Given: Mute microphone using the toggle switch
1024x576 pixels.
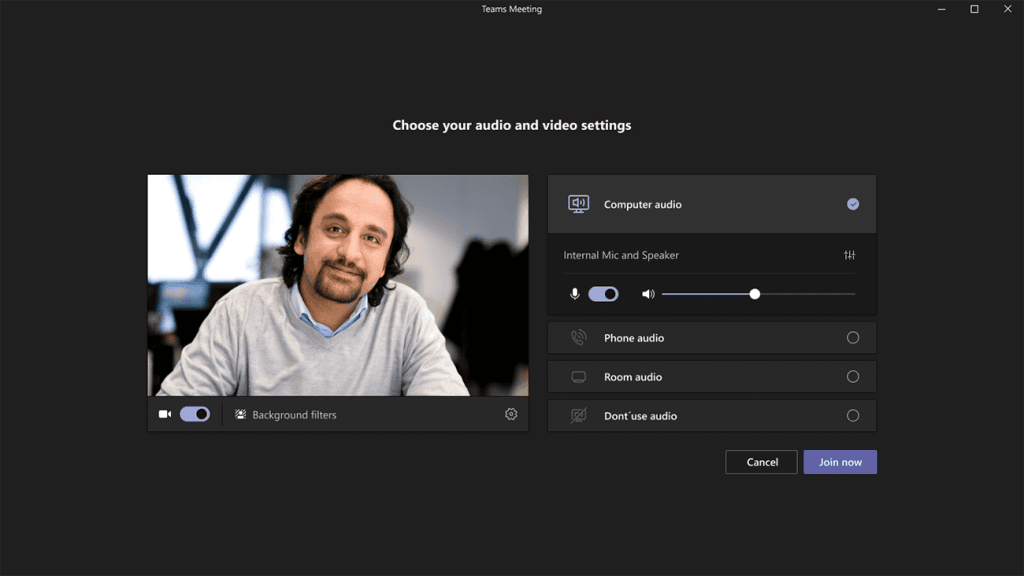Looking at the screenshot, I should pos(603,294).
